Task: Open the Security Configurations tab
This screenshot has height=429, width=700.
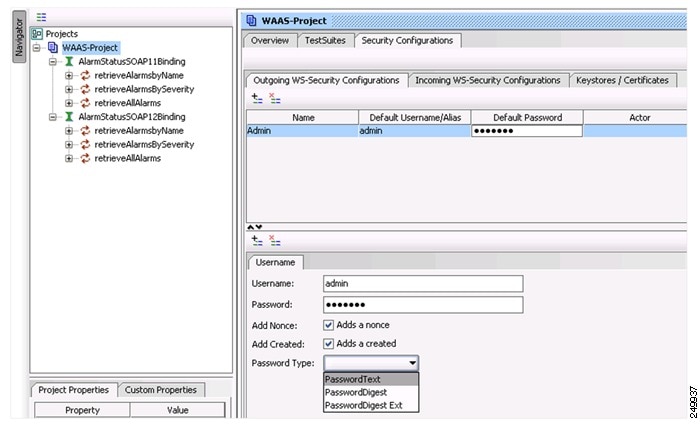Action: pos(407,41)
